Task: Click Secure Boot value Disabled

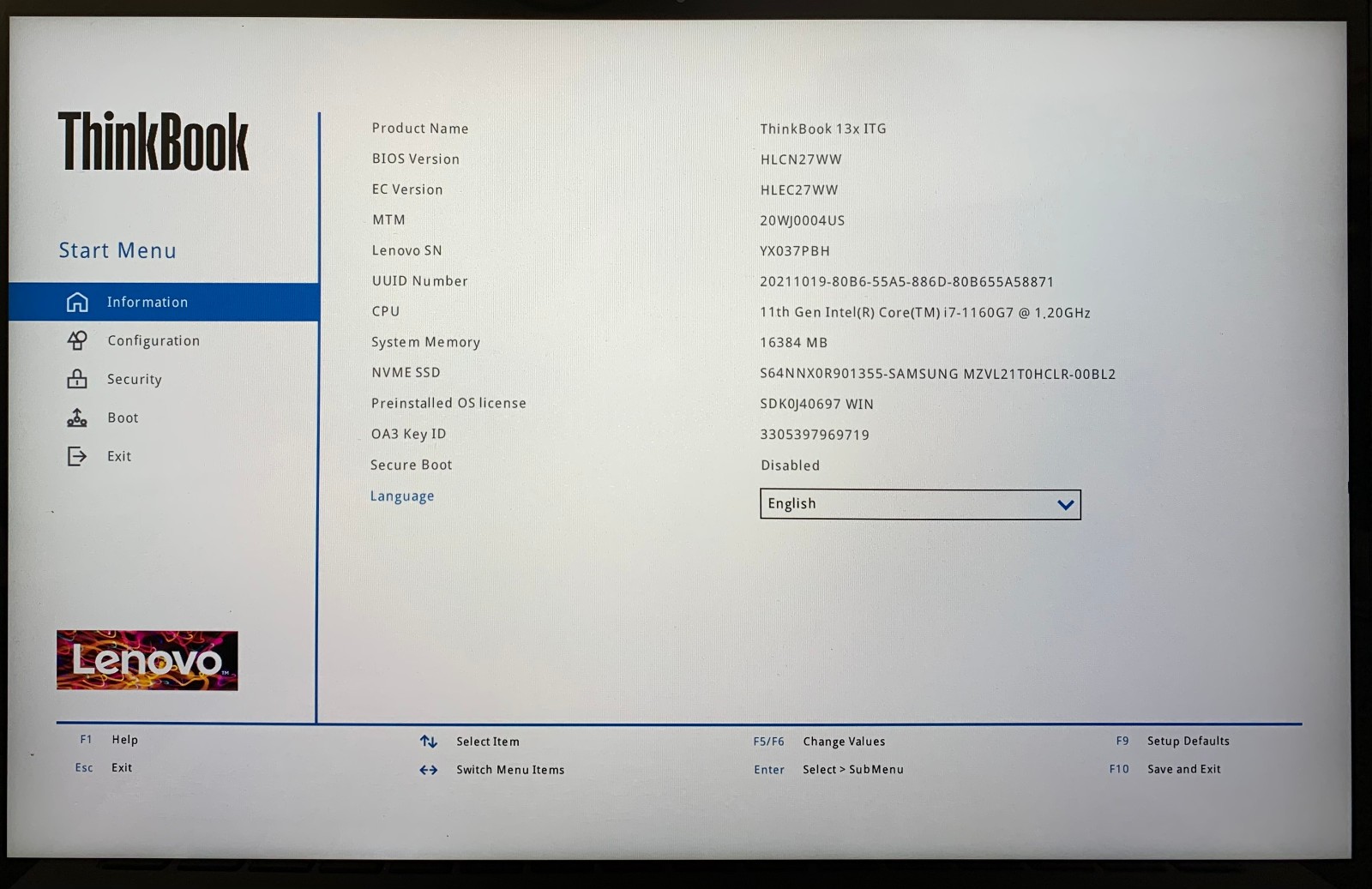Action: [x=791, y=466]
